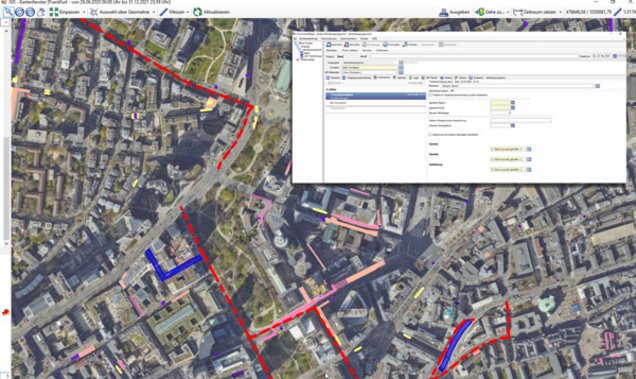Click the Aktualisieren refresh icon
The height and width of the screenshot is (379, 636).
pyautogui.click(x=197, y=12)
